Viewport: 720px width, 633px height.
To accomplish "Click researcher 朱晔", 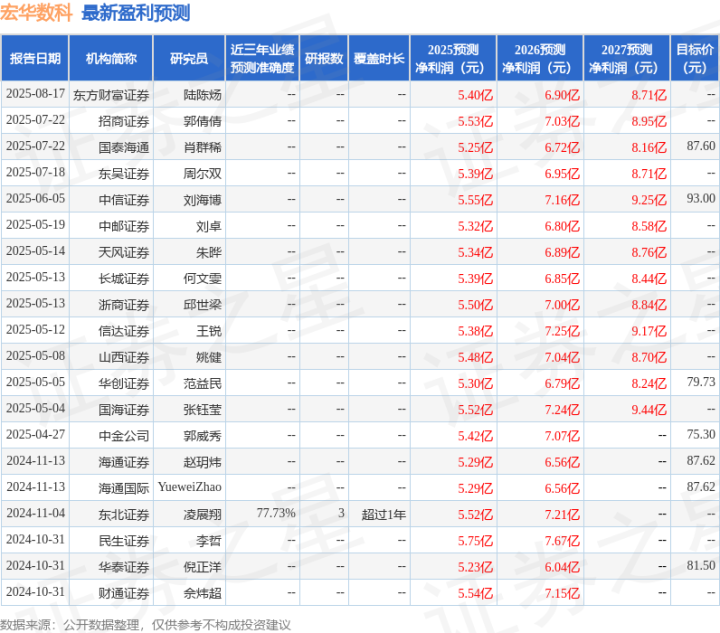I will coord(209,252).
